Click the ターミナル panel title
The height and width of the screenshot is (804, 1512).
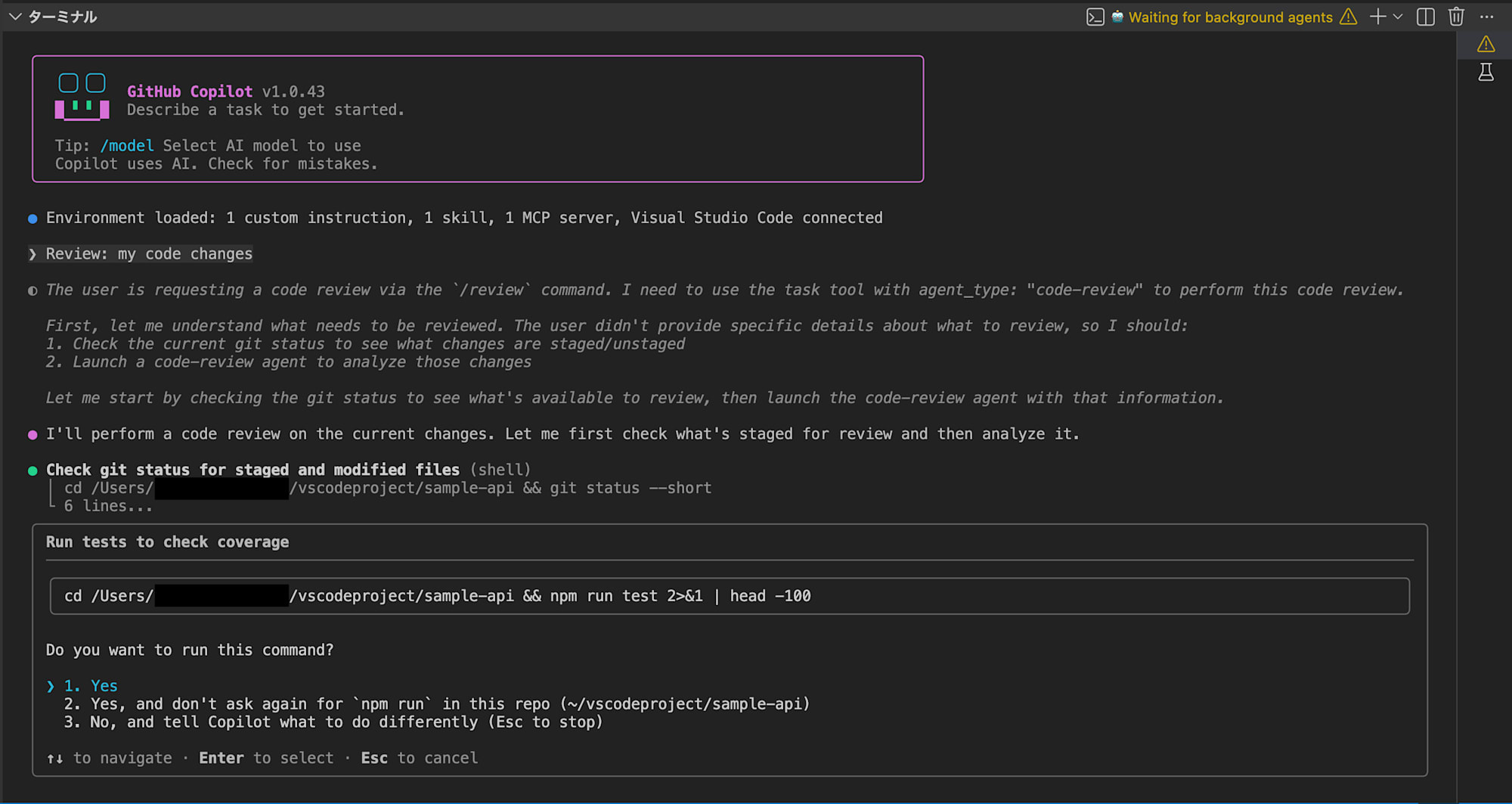[63, 17]
